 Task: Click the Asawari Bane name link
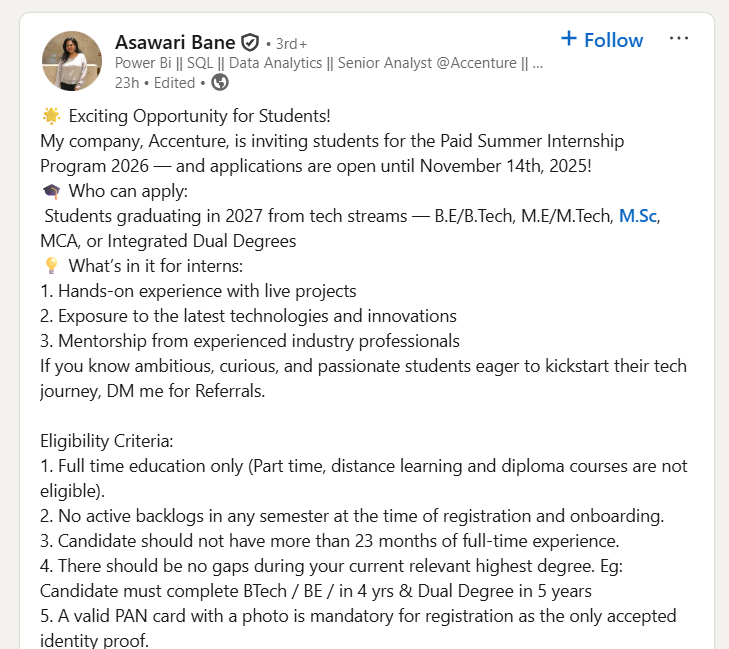(x=175, y=42)
